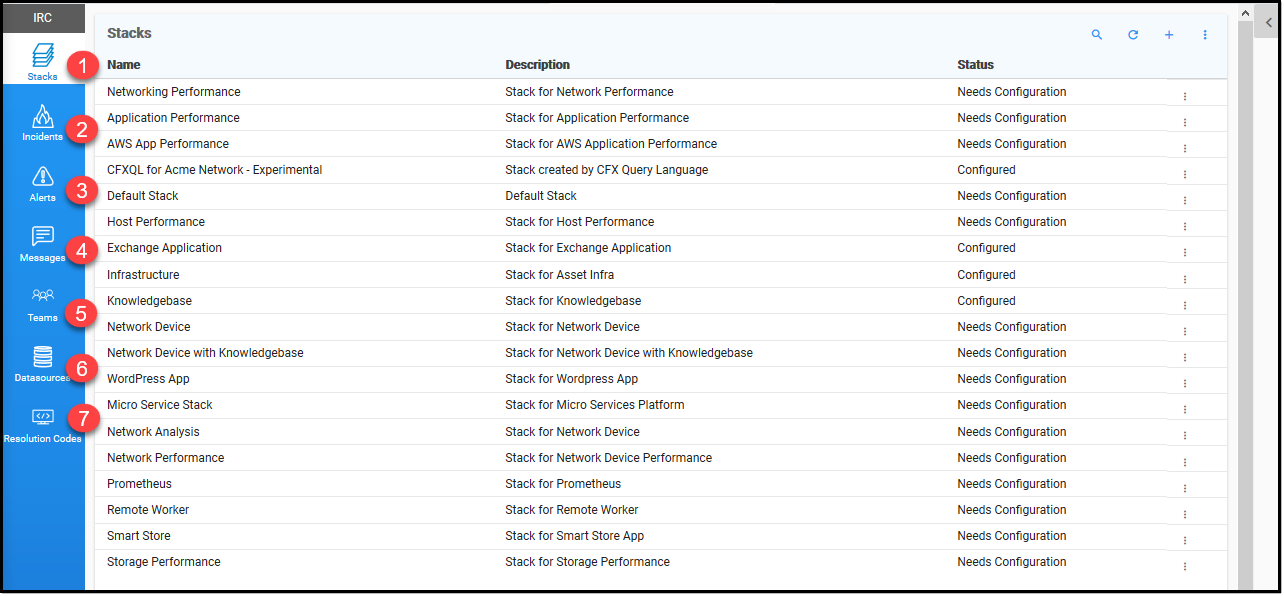Click the IRC header label
Image resolution: width=1284 pixels, height=596 pixels.
[42, 18]
